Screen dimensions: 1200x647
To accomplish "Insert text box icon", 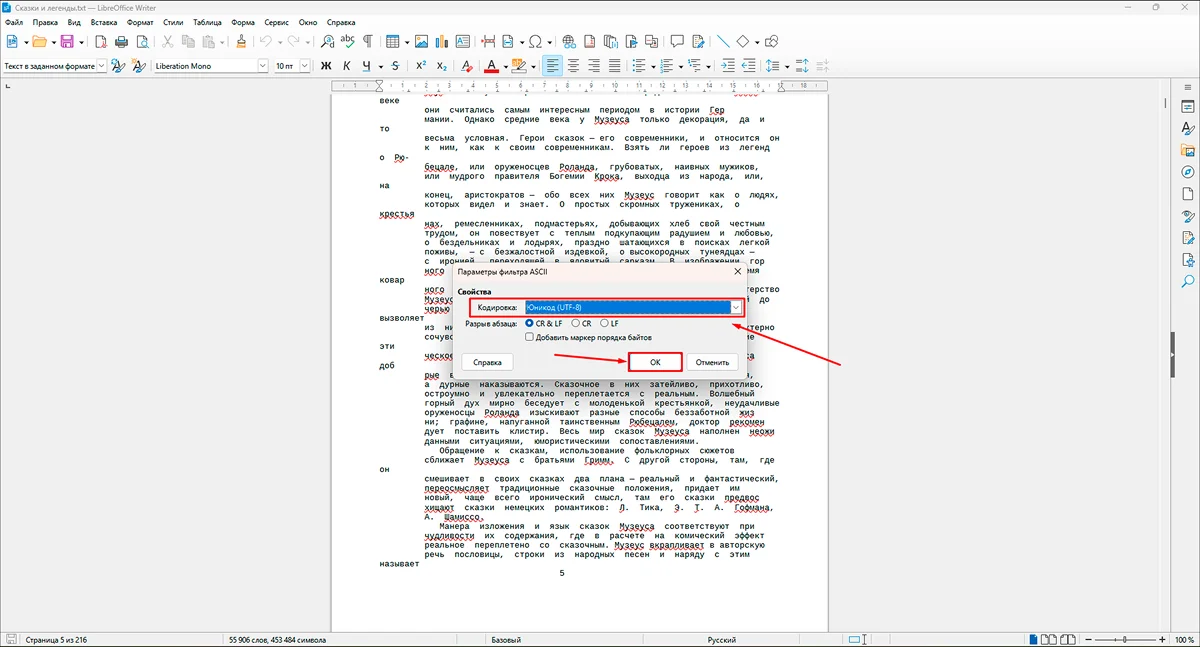I will coord(461,42).
